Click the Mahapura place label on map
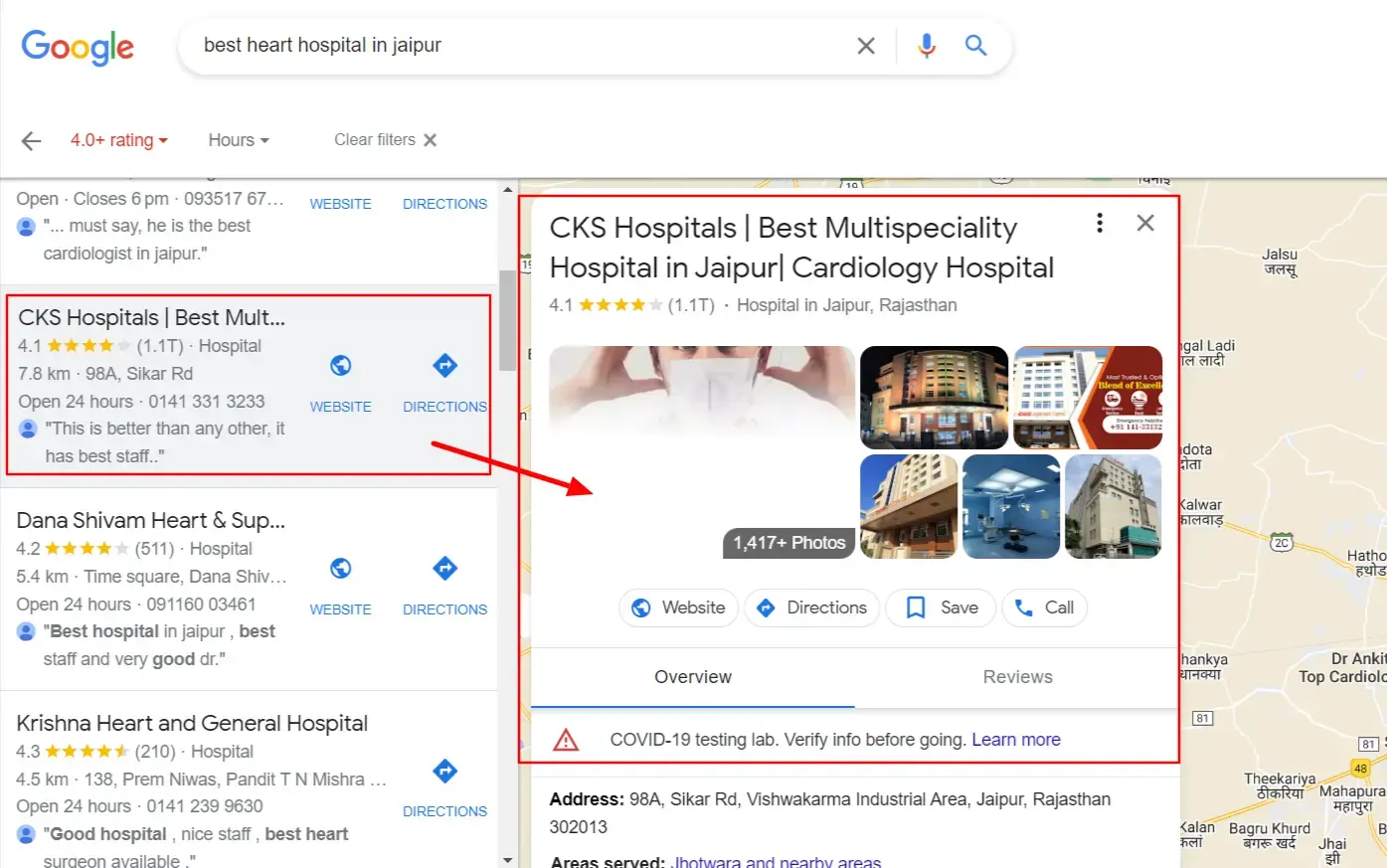 point(1352,798)
